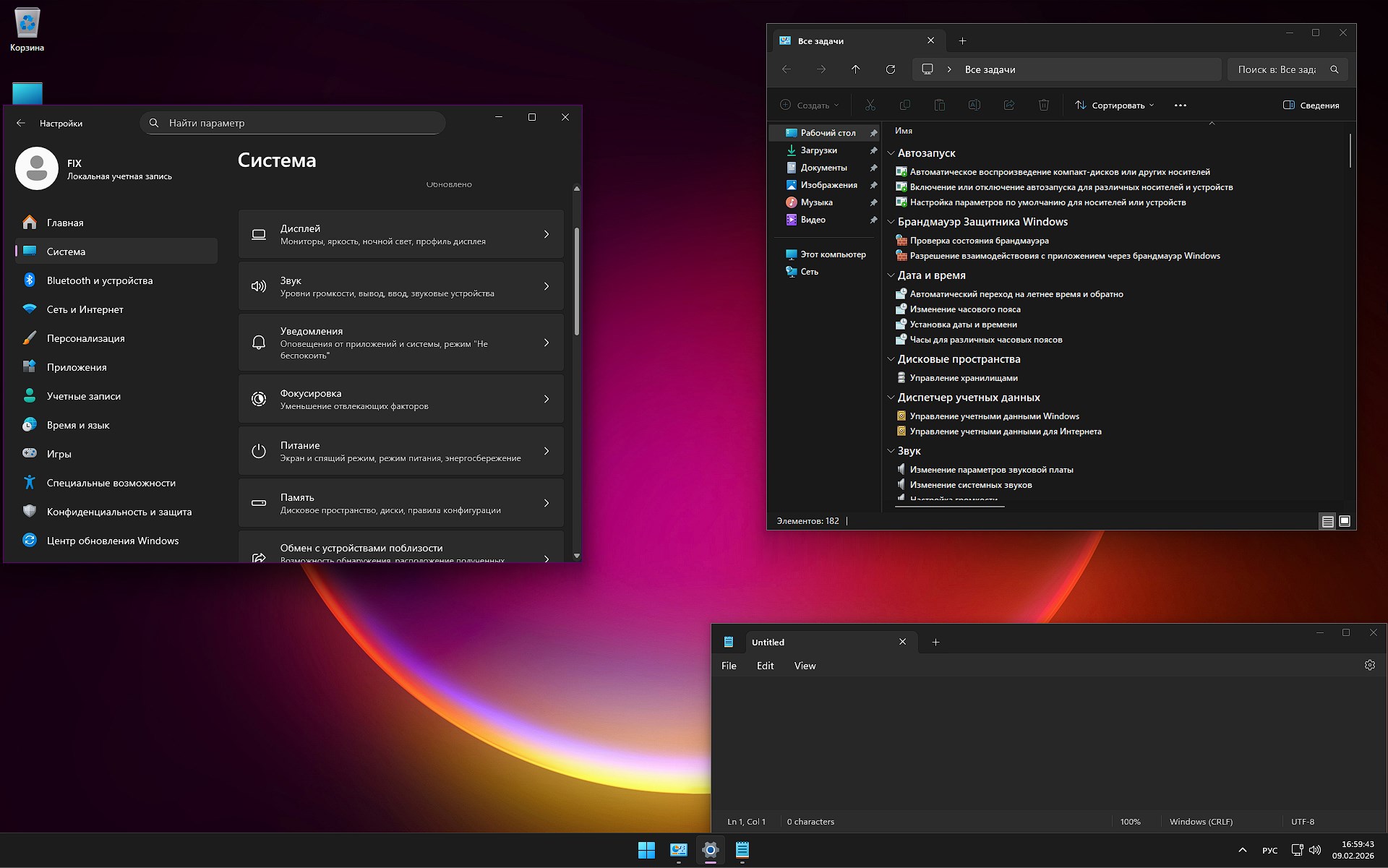This screenshot has width=1388, height=868.
Task: Open the Edit menu in Notepad
Action: pyautogui.click(x=765, y=666)
